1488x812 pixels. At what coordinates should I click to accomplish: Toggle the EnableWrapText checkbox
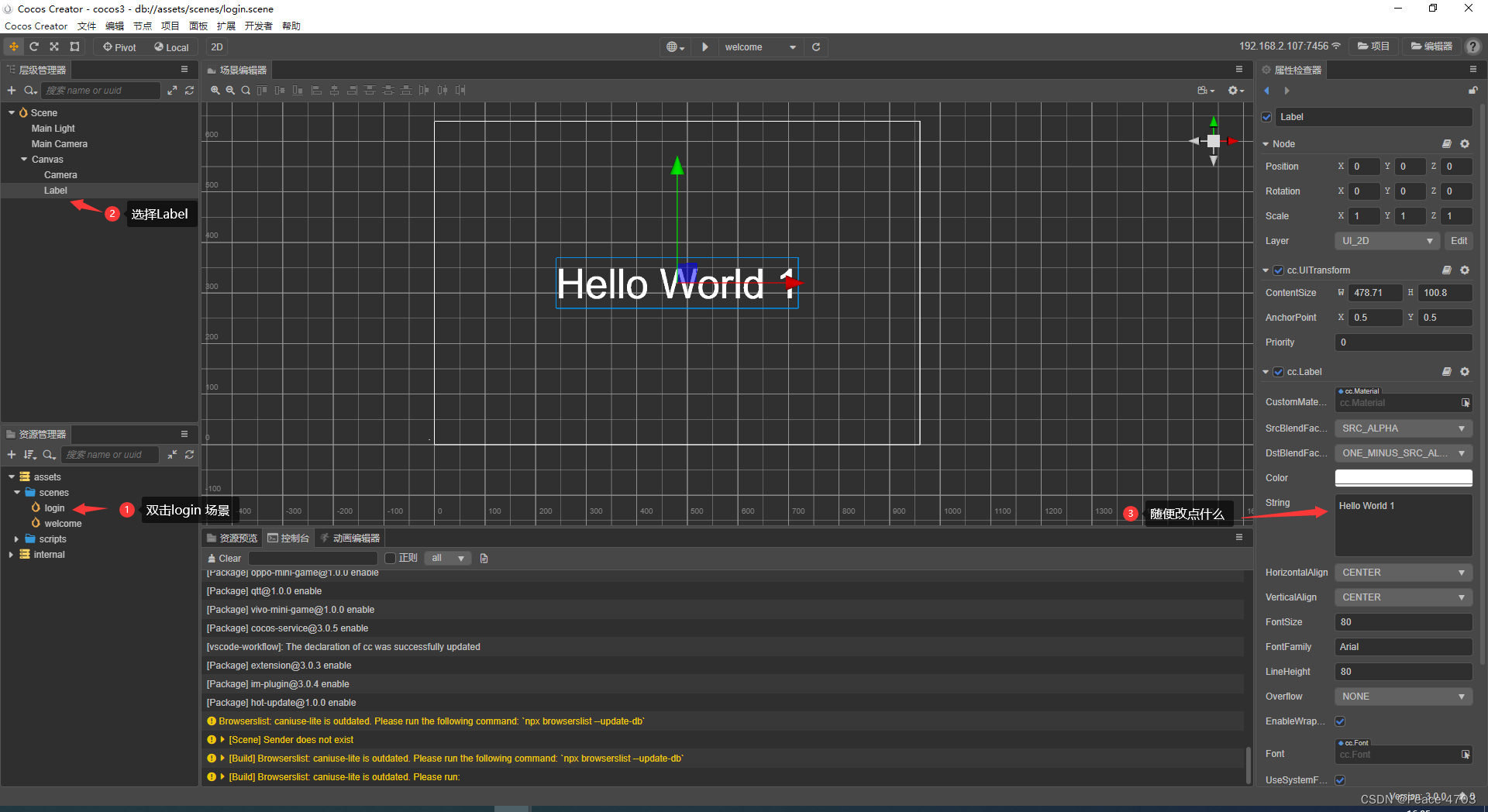tap(1340, 721)
